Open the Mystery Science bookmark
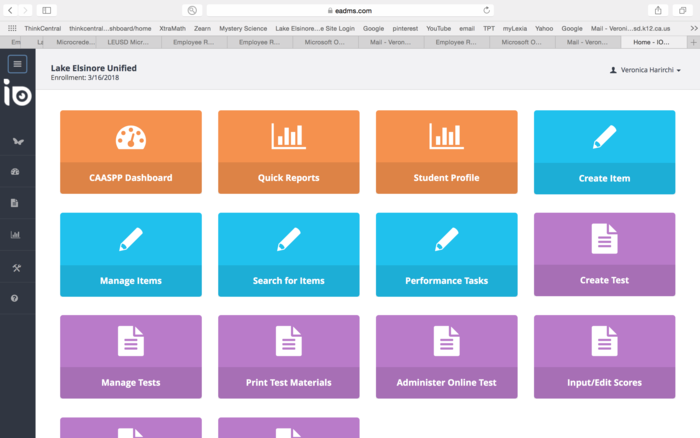700x438 pixels. pyautogui.click(x=243, y=28)
